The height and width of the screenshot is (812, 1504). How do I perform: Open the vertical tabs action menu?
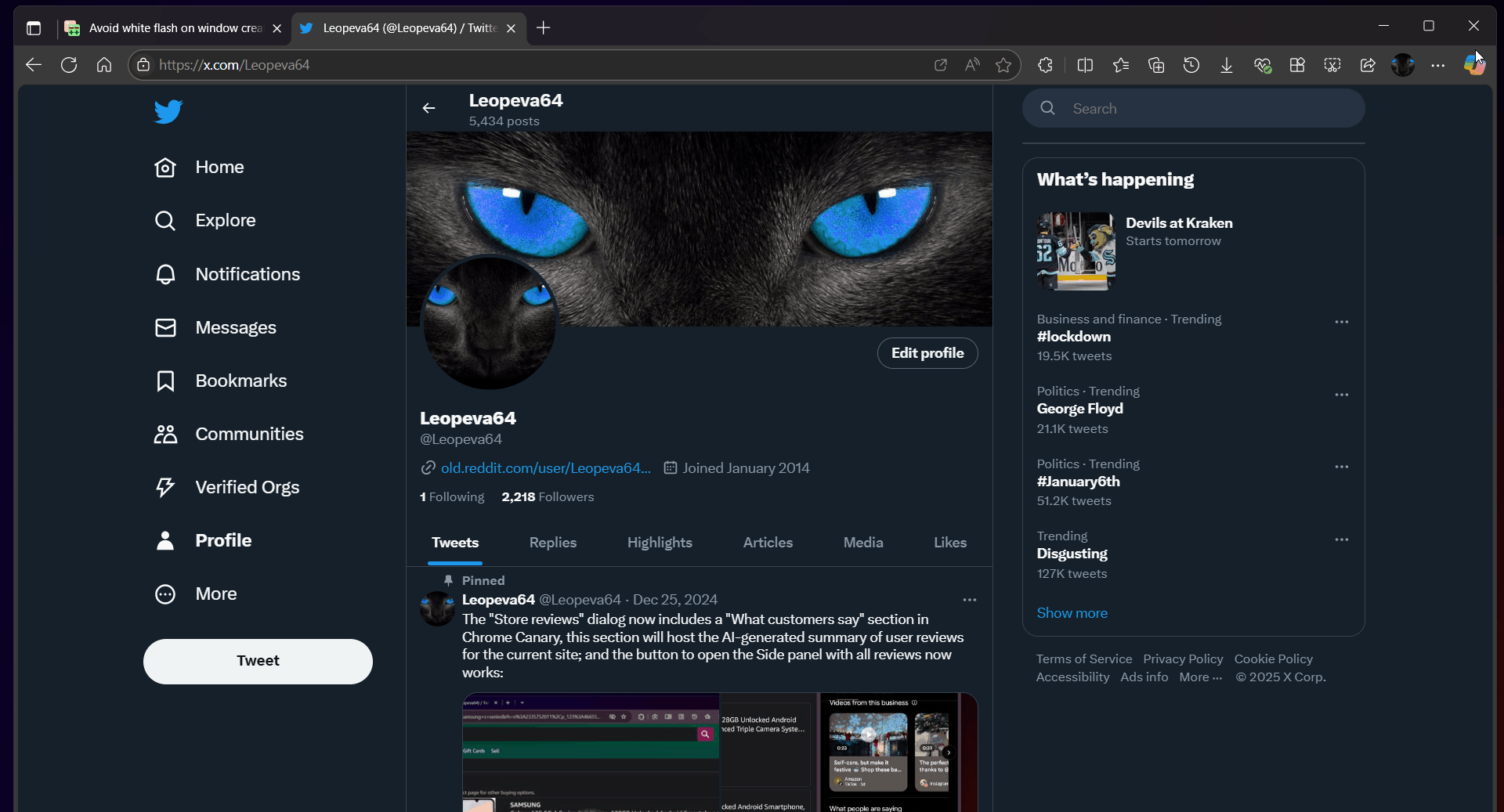(x=34, y=28)
